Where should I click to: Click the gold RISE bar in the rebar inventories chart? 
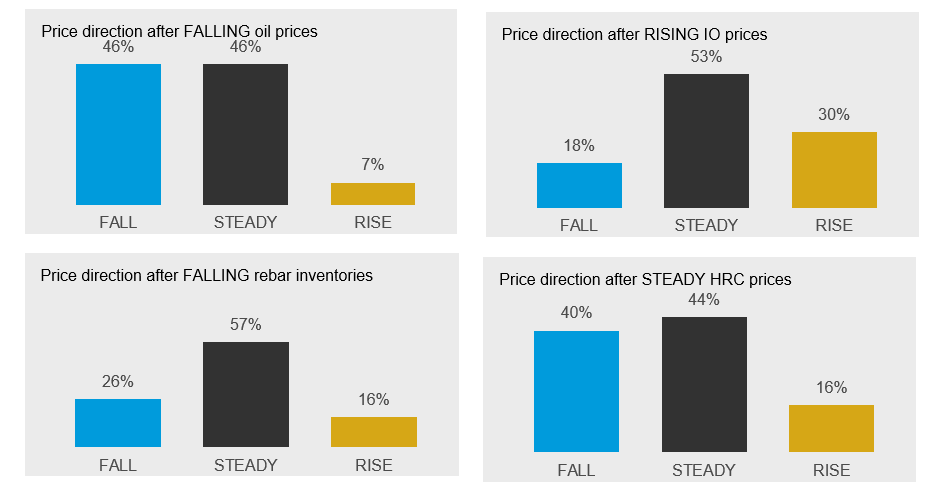click(374, 432)
